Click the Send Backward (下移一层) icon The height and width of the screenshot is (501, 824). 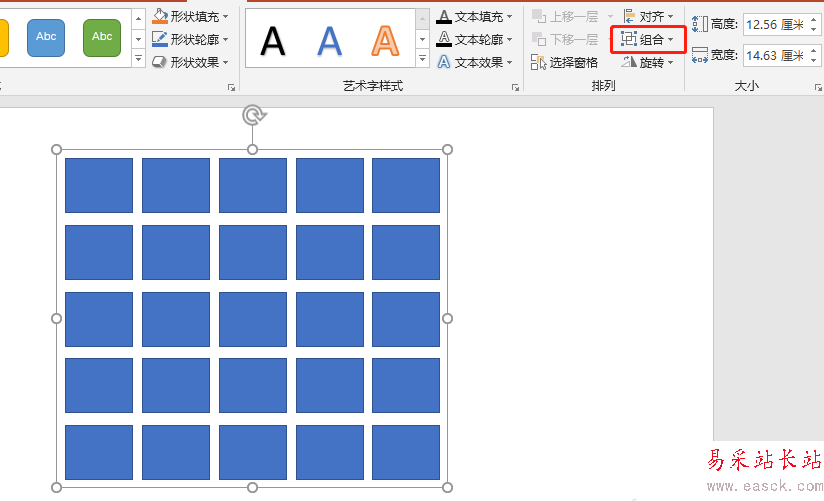pos(539,39)
